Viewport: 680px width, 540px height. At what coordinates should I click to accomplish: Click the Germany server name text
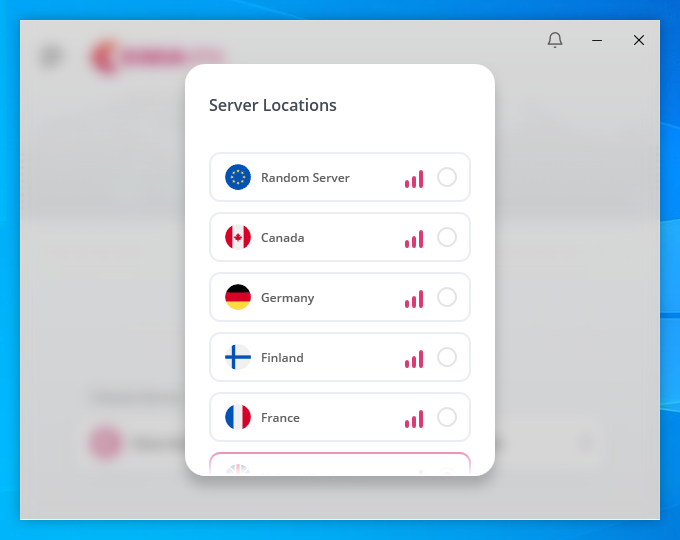click(288, 298)
